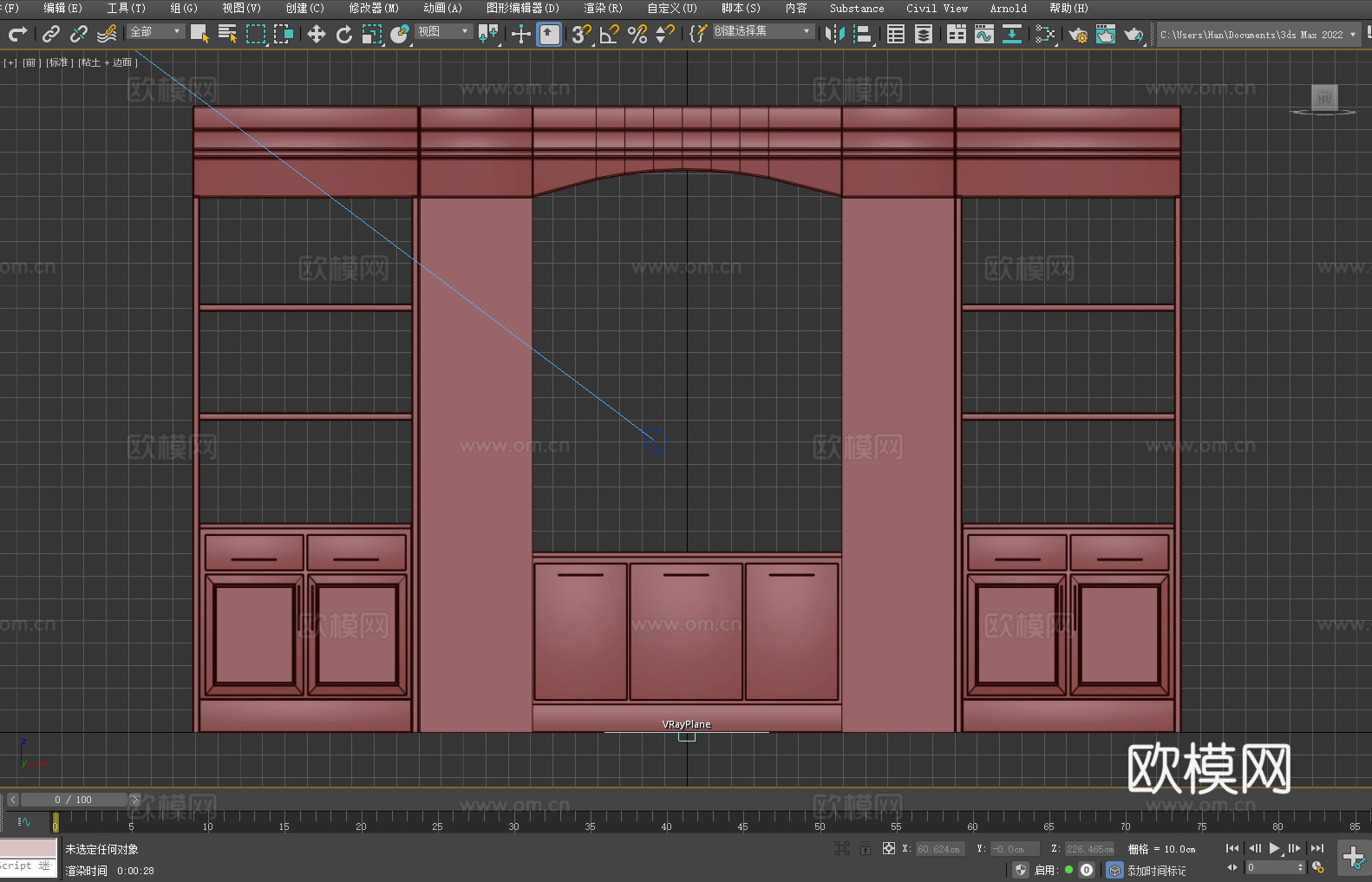Select the Unlink Selection tool

click(x=79, y=34)
